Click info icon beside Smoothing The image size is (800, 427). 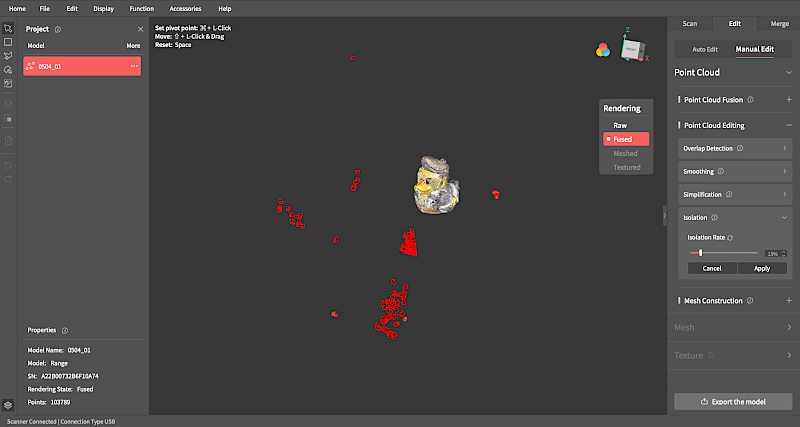[720, 171]
